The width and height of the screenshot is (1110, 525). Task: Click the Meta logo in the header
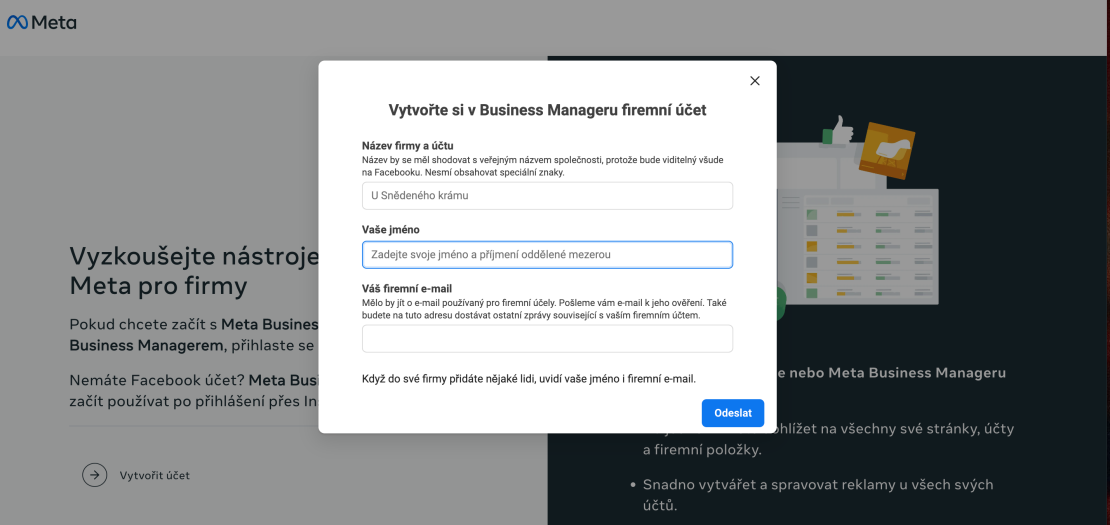click(x=42, y=23)
